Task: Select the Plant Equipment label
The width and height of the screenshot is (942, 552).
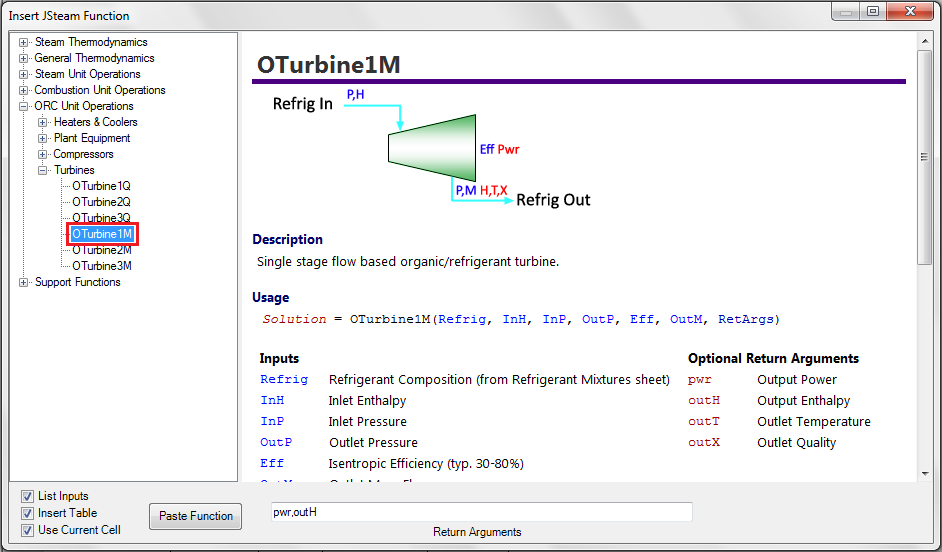Action: point(92,138)
